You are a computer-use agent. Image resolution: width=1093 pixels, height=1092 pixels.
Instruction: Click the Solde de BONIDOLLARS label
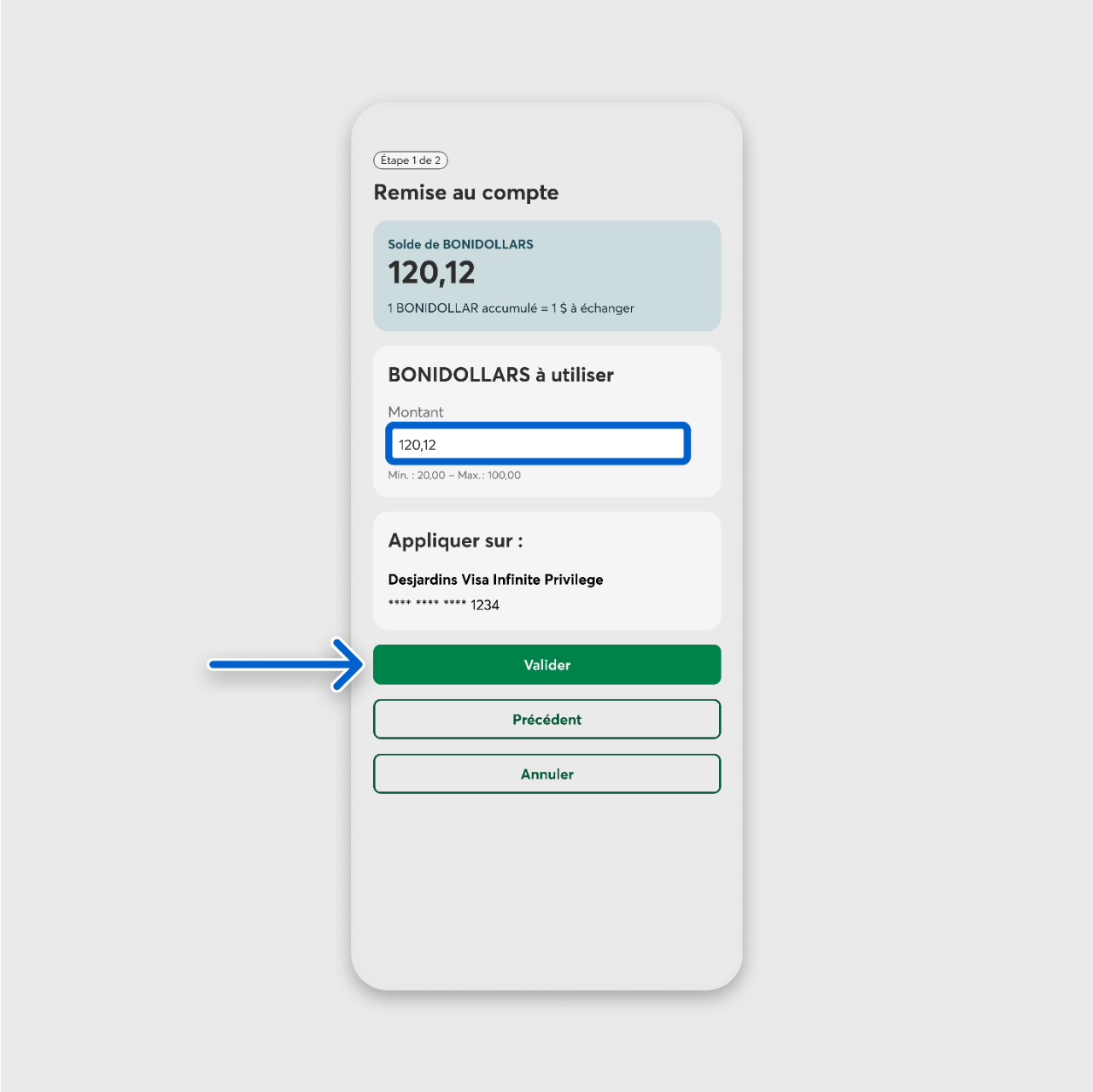(x=460, y=244)
